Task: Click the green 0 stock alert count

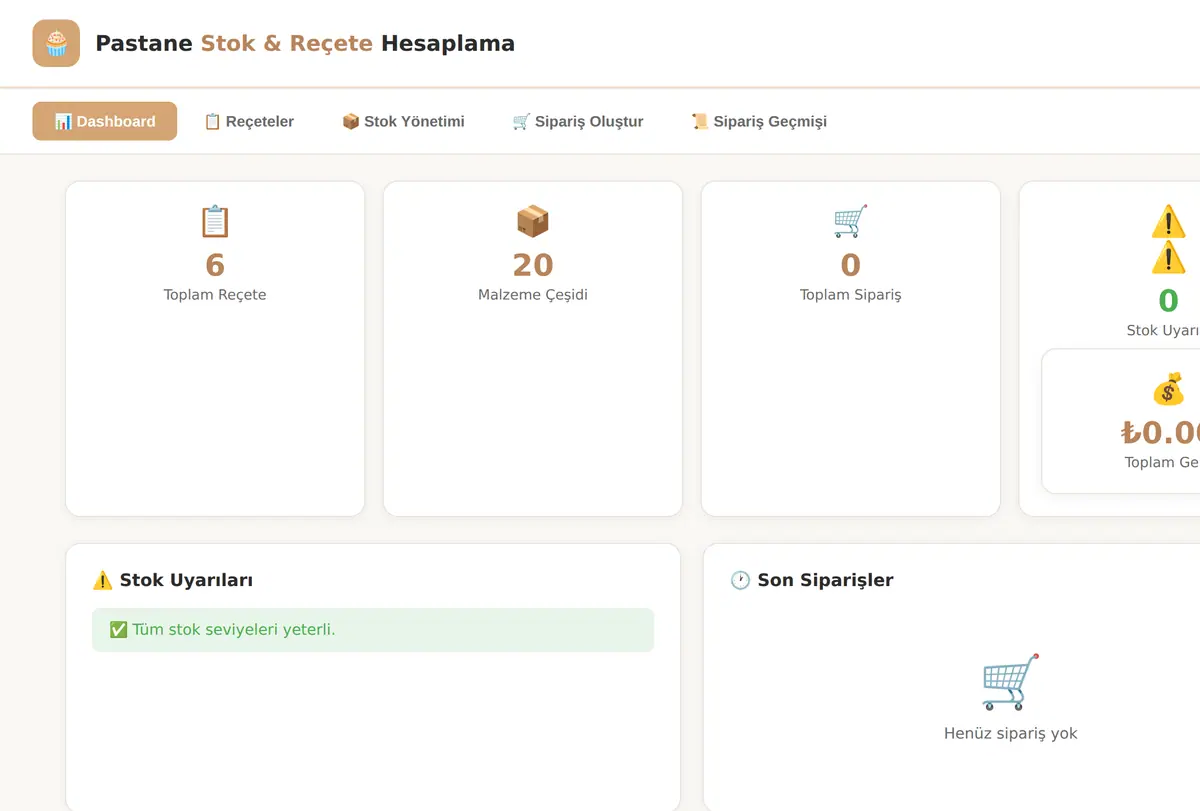Action: pos(1168,301)
